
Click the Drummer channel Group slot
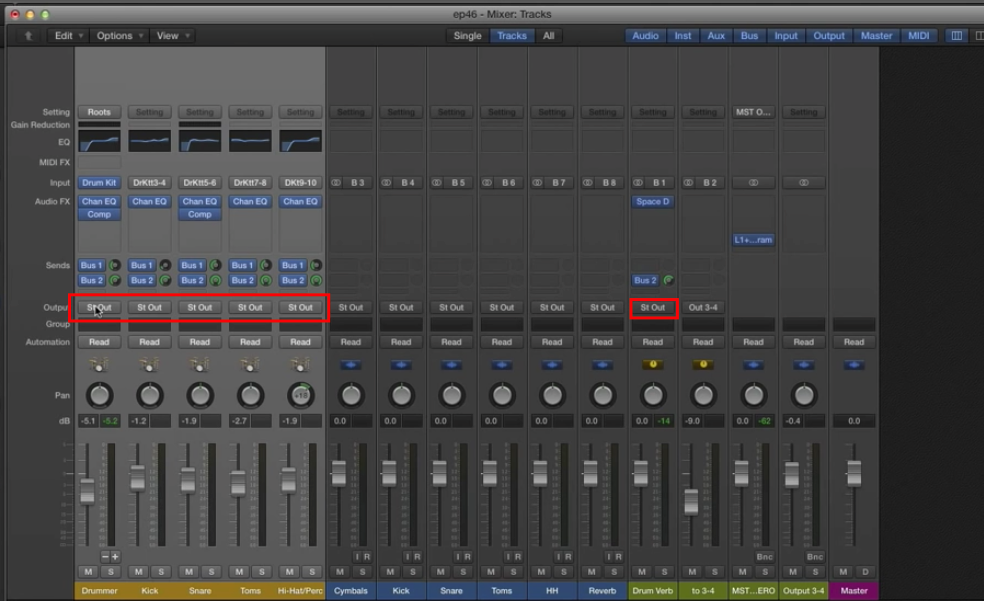99,324
